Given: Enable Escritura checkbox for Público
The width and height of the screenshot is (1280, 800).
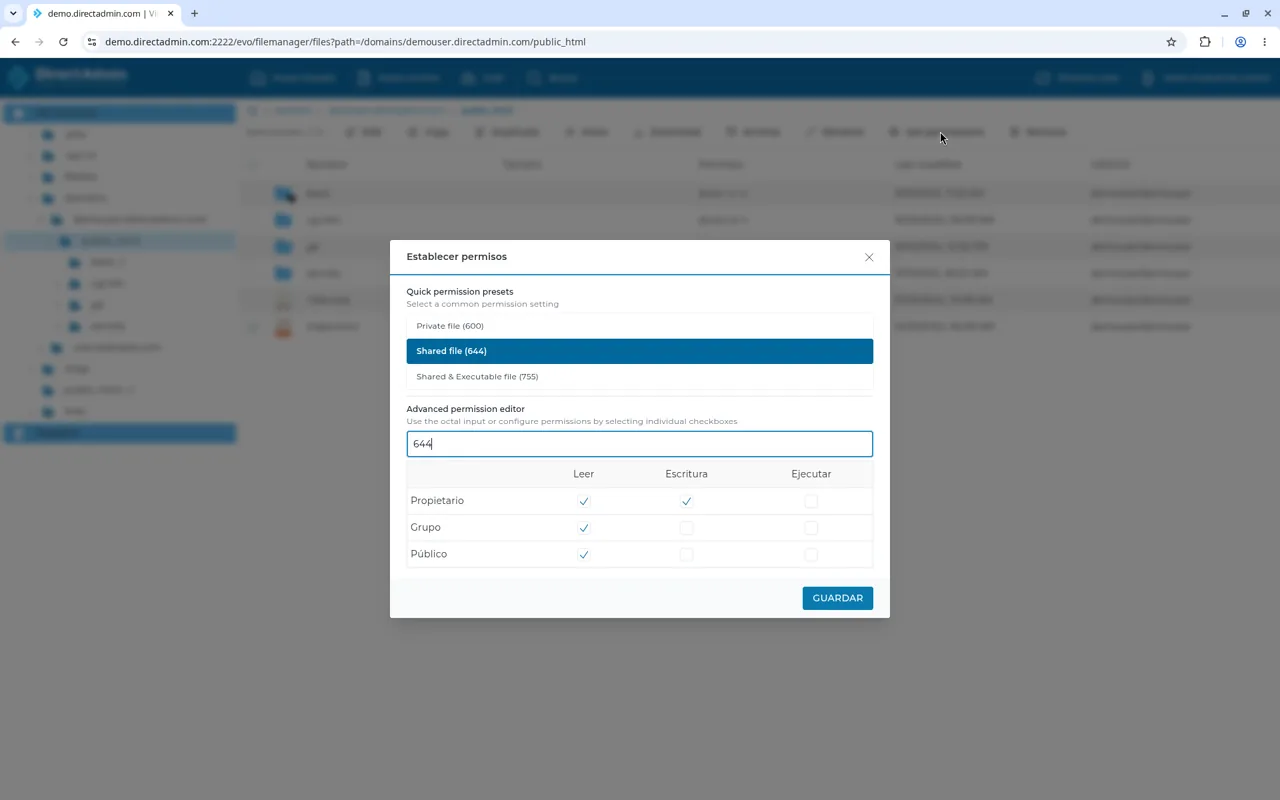Looking at the screenshot, I should click(686, 554).
